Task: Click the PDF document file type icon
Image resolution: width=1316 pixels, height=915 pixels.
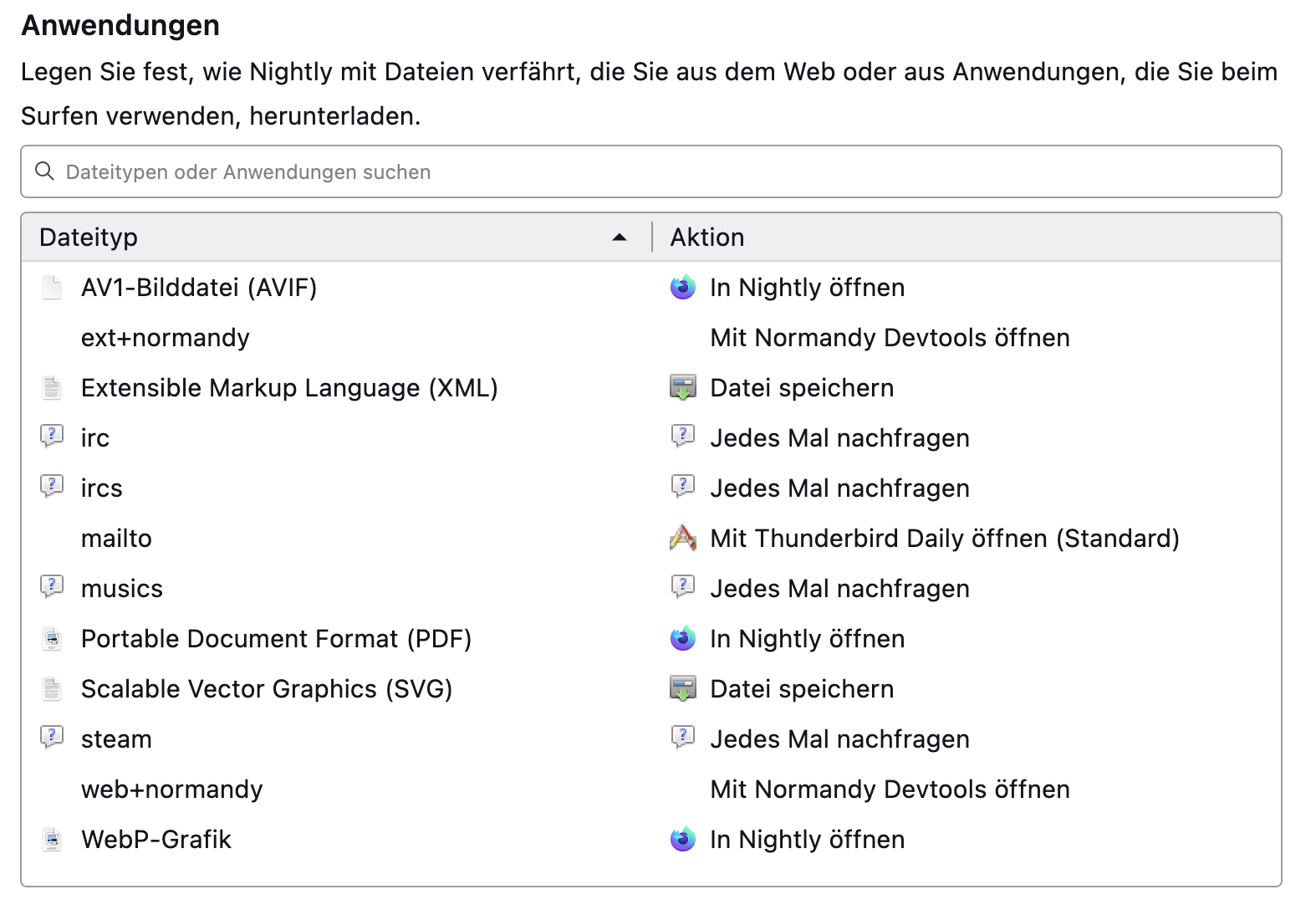Action: [52, 639]
